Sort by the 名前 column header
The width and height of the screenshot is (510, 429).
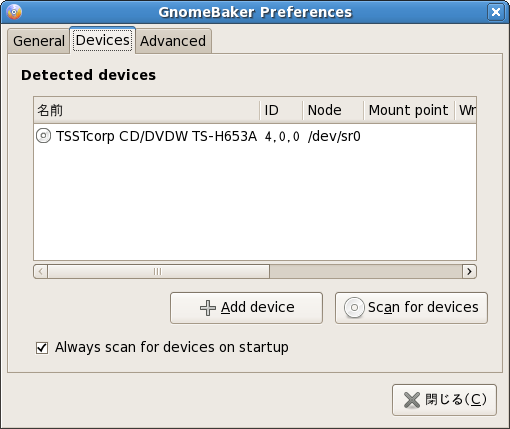point(147,110)
